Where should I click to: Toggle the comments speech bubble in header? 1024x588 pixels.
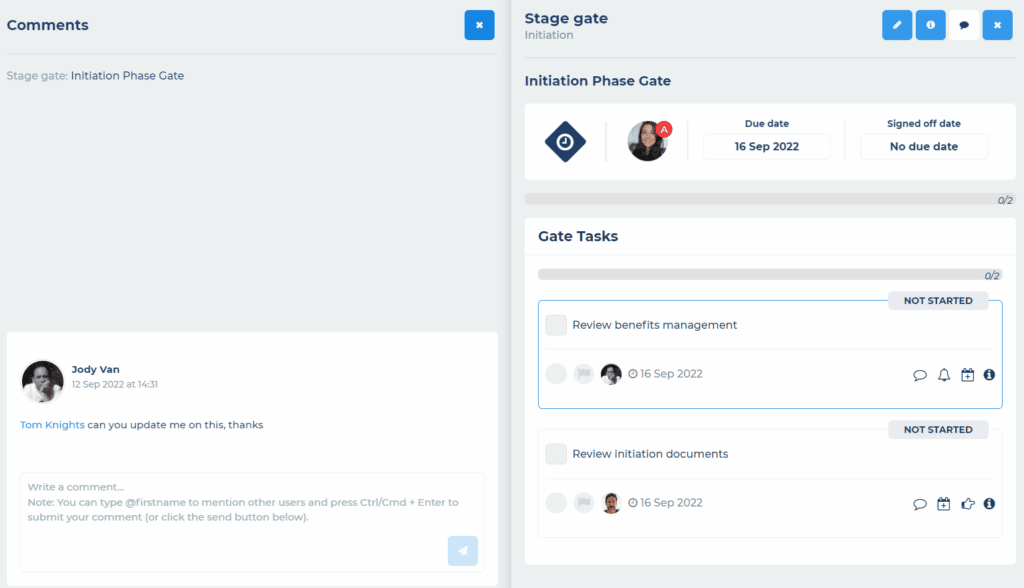point(964,25)
